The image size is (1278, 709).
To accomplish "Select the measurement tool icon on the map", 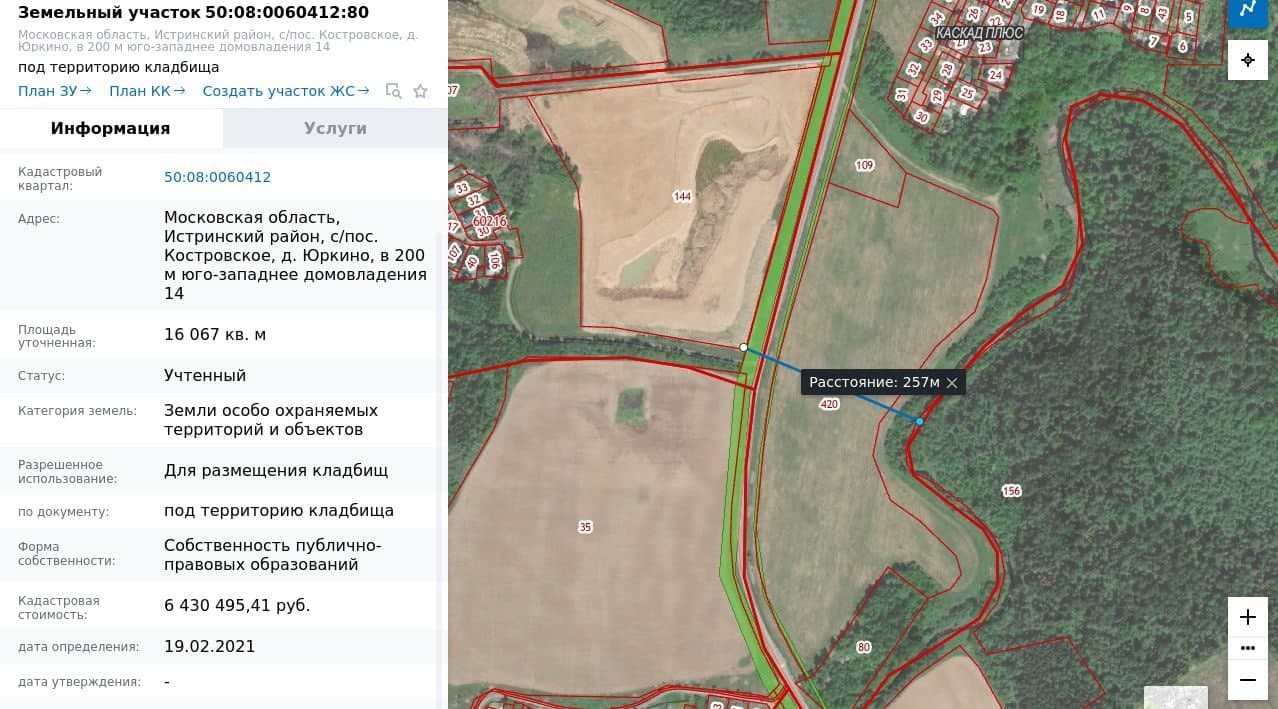I will pyautogui.click(x=1247, y=12).
